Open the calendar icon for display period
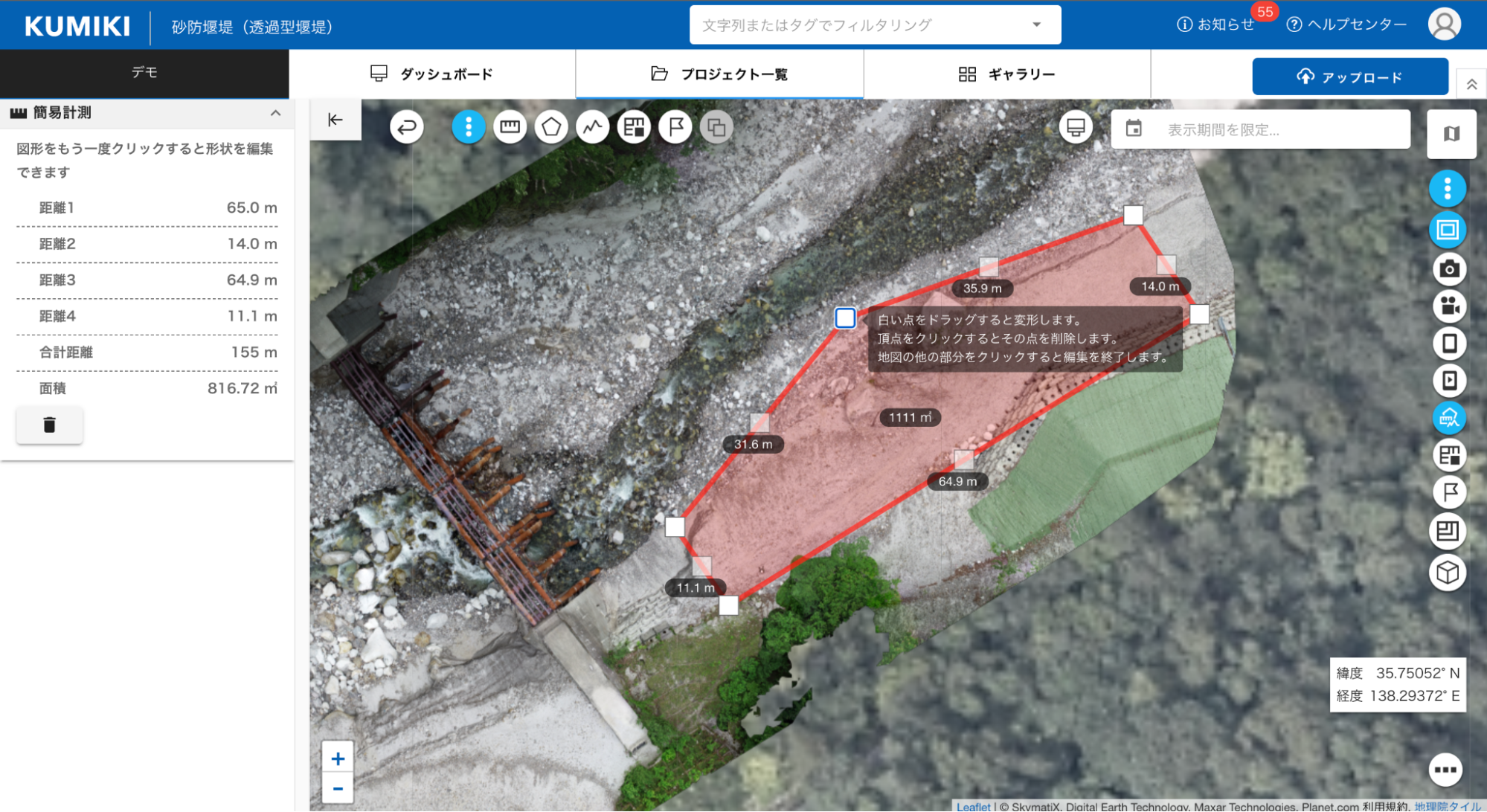The height and width of the screenshot is (812, 1487). click(x=1134, y=129)
